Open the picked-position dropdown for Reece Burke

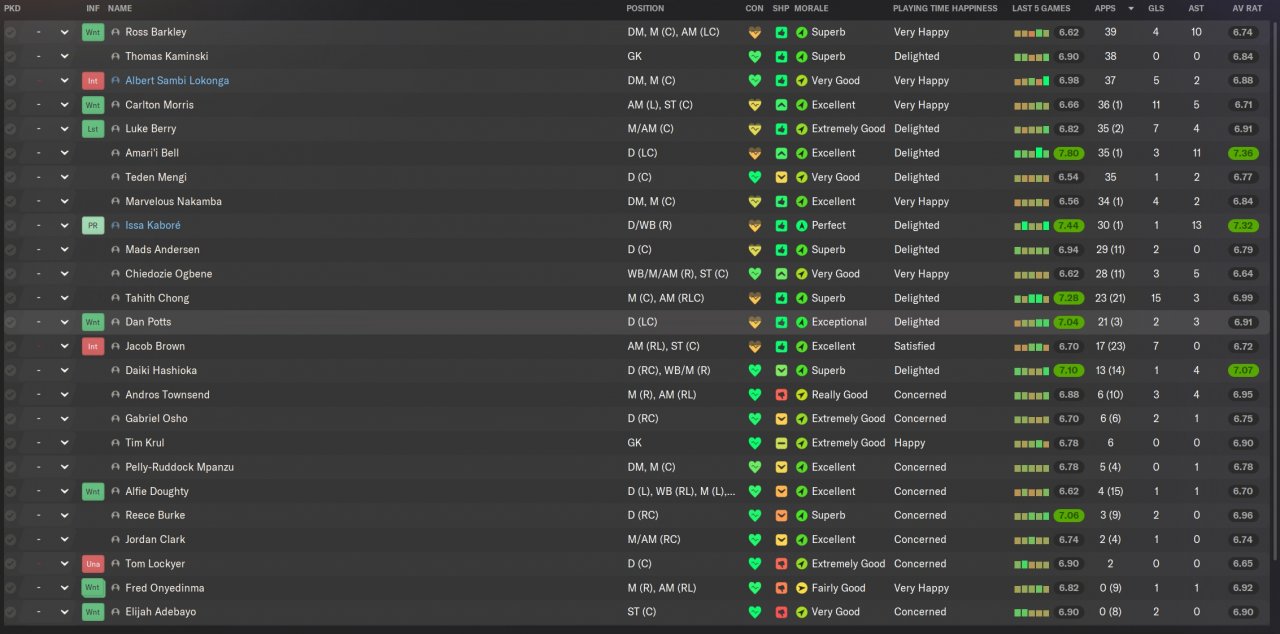coord(65,516)
